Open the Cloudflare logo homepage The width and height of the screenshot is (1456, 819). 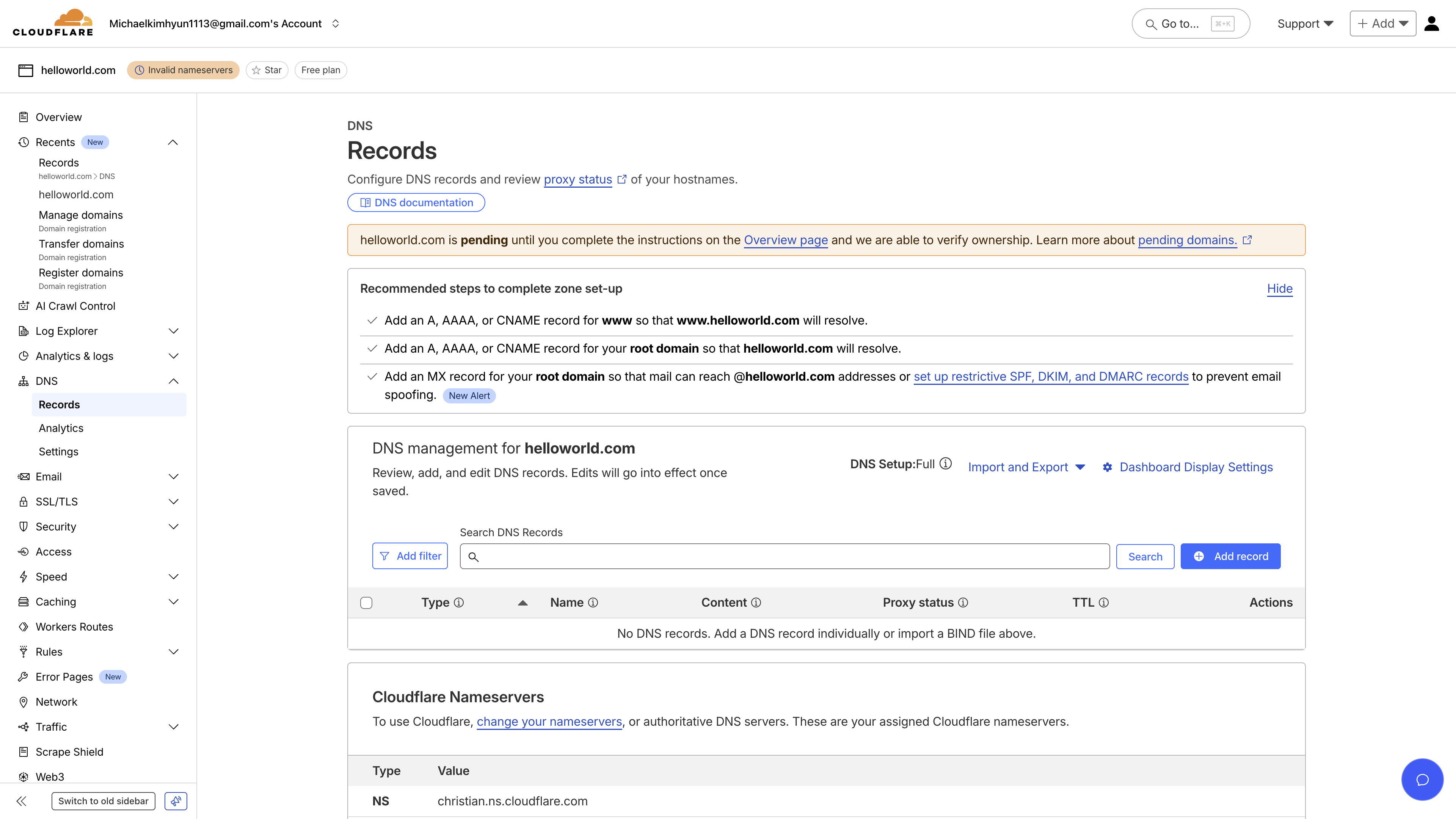point(53,23)
